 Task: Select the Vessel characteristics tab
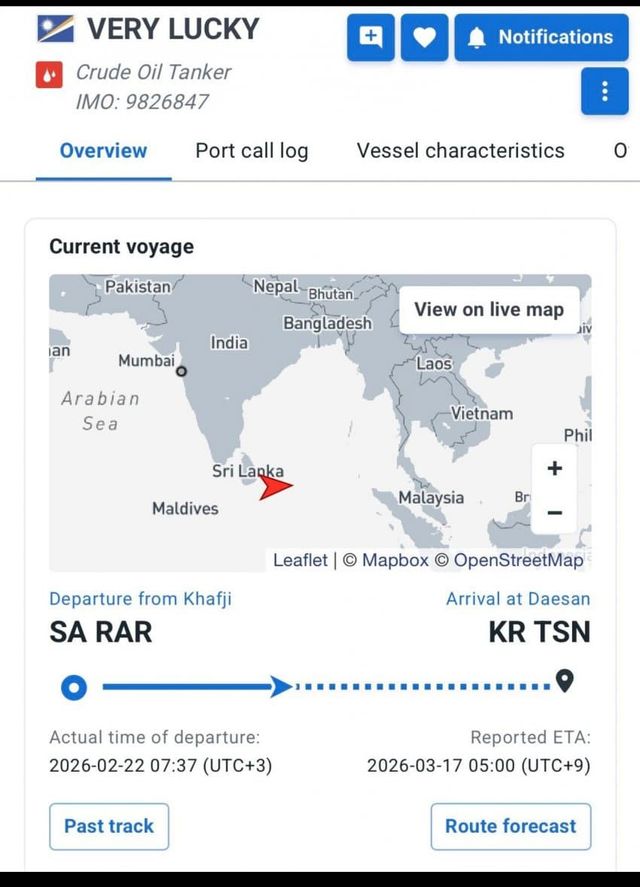point(460,151)
